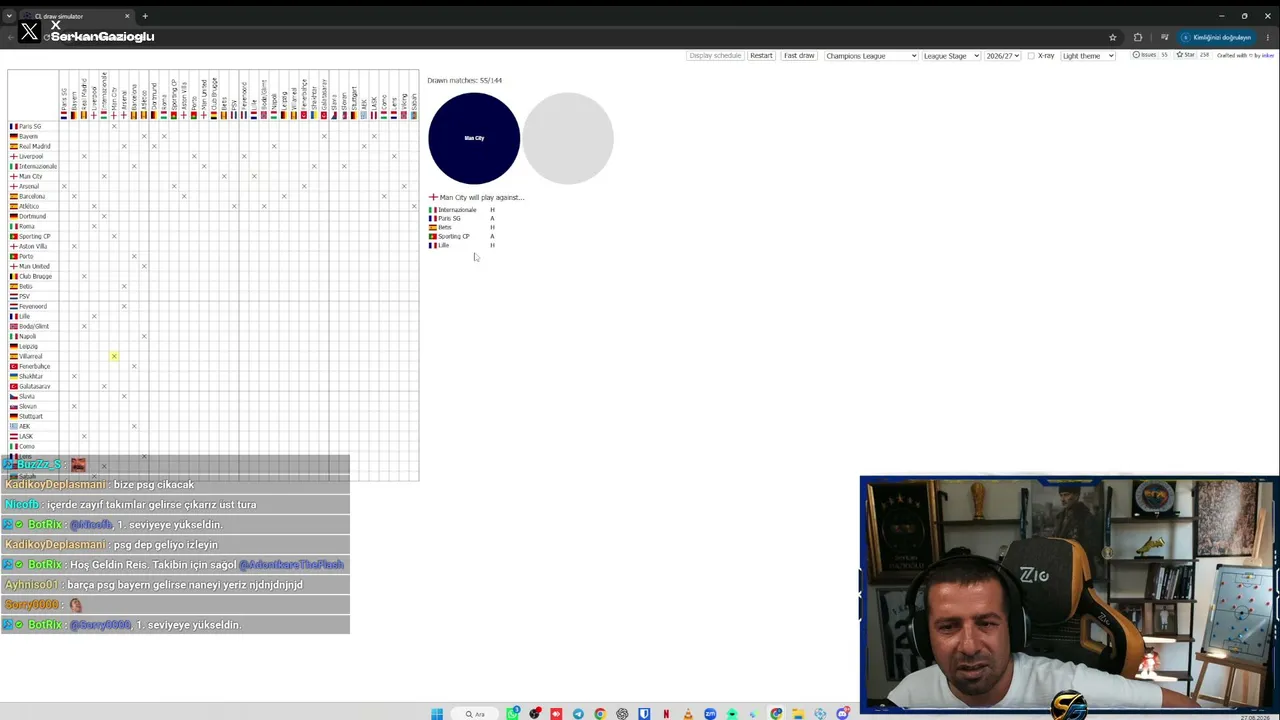This screenshot has width=1280, height=720.
Task: Open the browser extensions puzzle icon
Action: pos(1138,37)
